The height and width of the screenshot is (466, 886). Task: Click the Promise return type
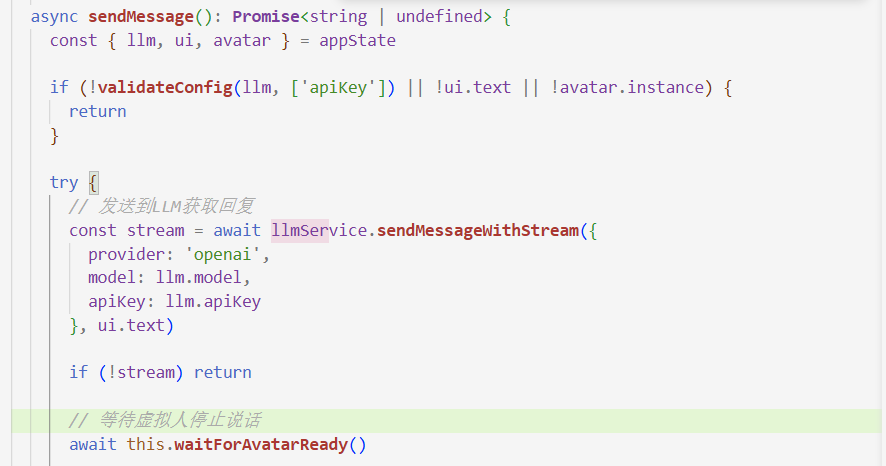[x=265, y=17]
